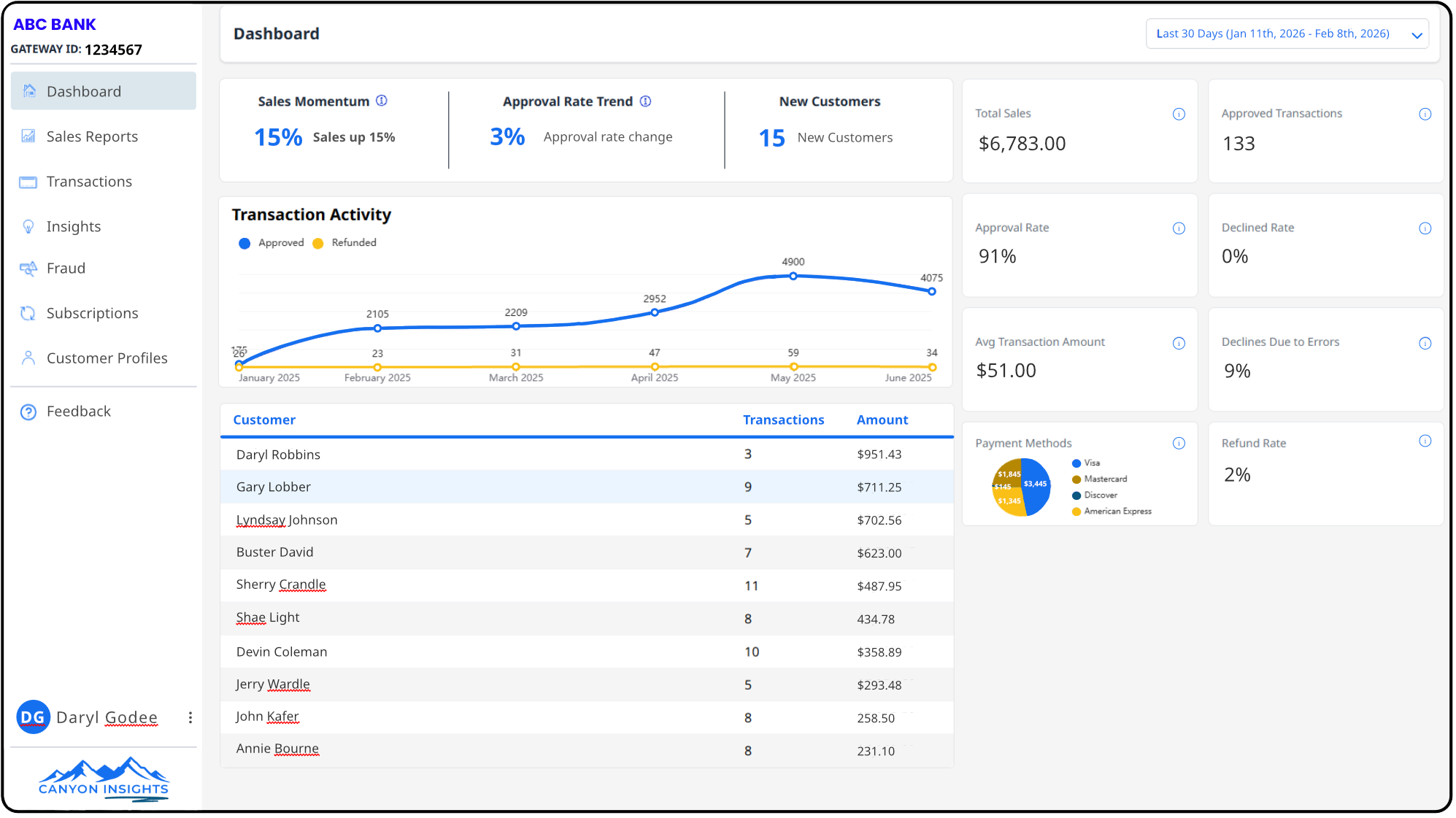The height and width of the screenshot is (818, 1456).
Task: Open Sales Reports in the sidebar
Action: coord(92,136)
